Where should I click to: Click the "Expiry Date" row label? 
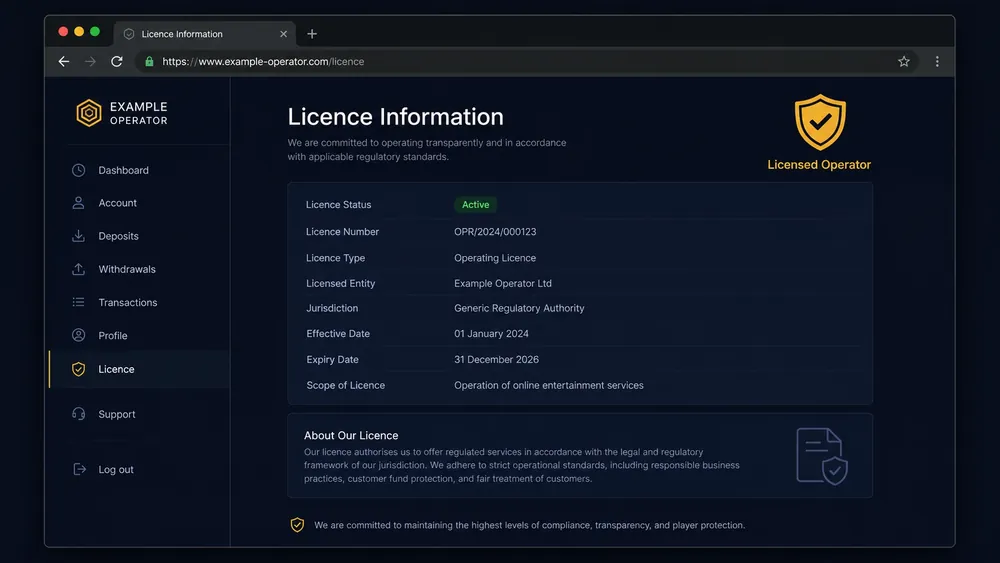tap(332, 360)
